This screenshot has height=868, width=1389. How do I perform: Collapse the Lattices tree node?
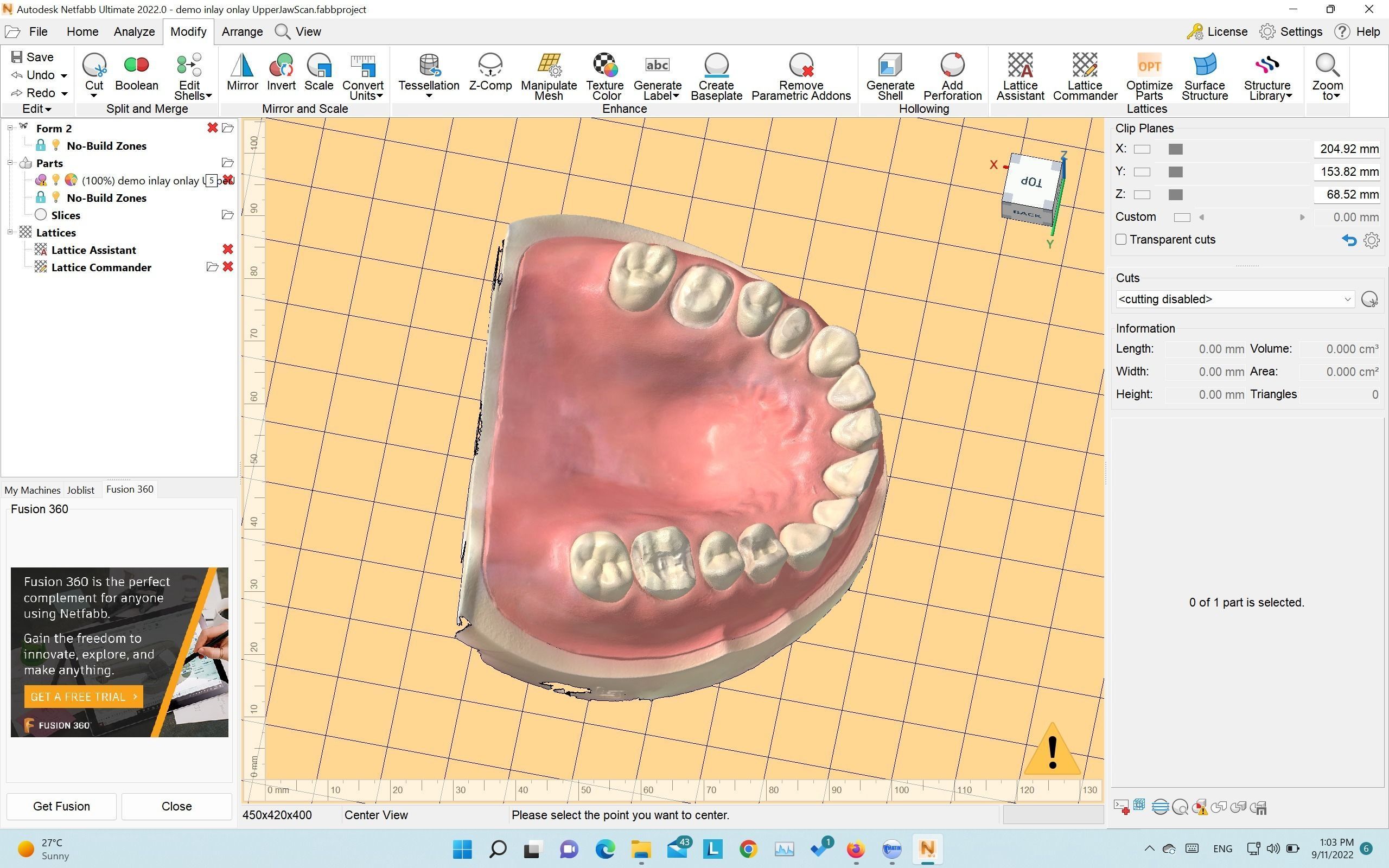pyautogui.click(x=10, y=232)
